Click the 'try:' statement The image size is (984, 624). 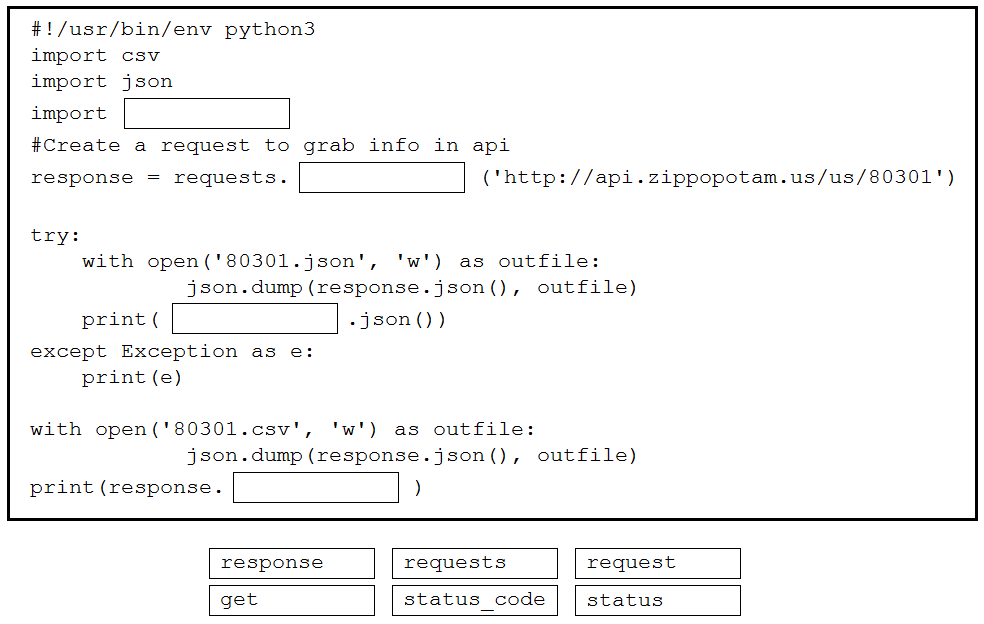(x=55, y=236)
